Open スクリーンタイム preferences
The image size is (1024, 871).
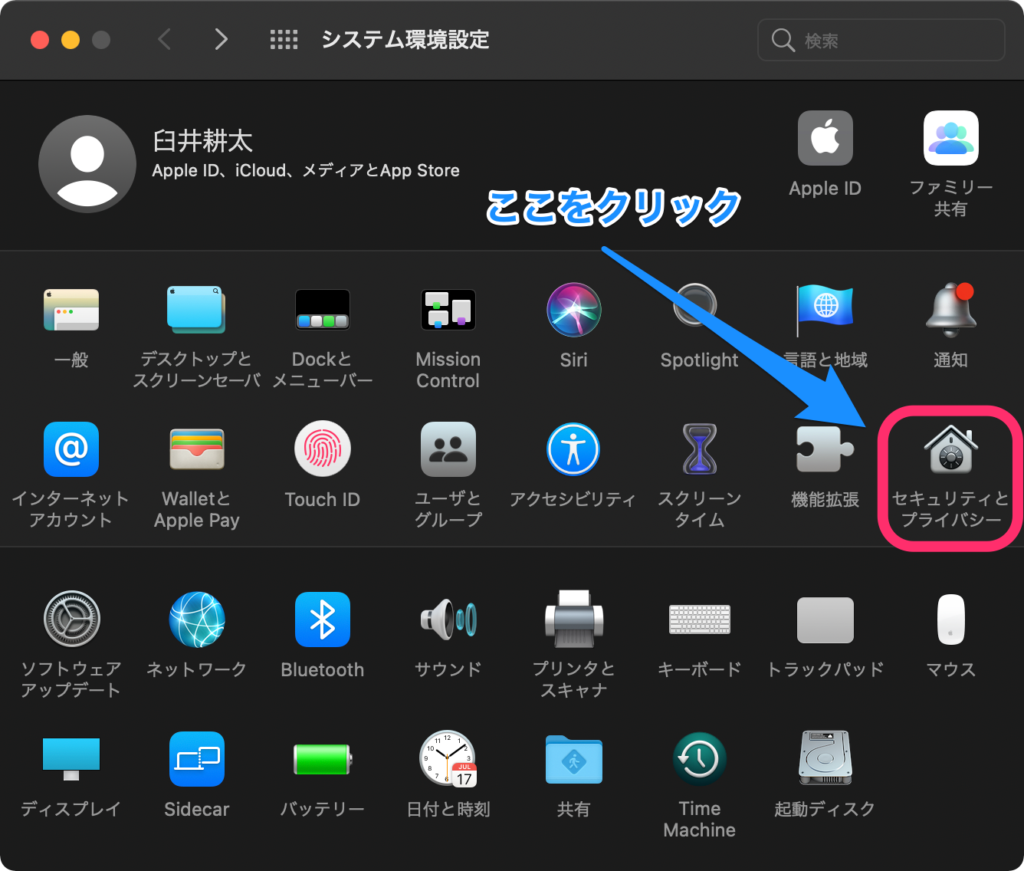[x=699, y=449]
